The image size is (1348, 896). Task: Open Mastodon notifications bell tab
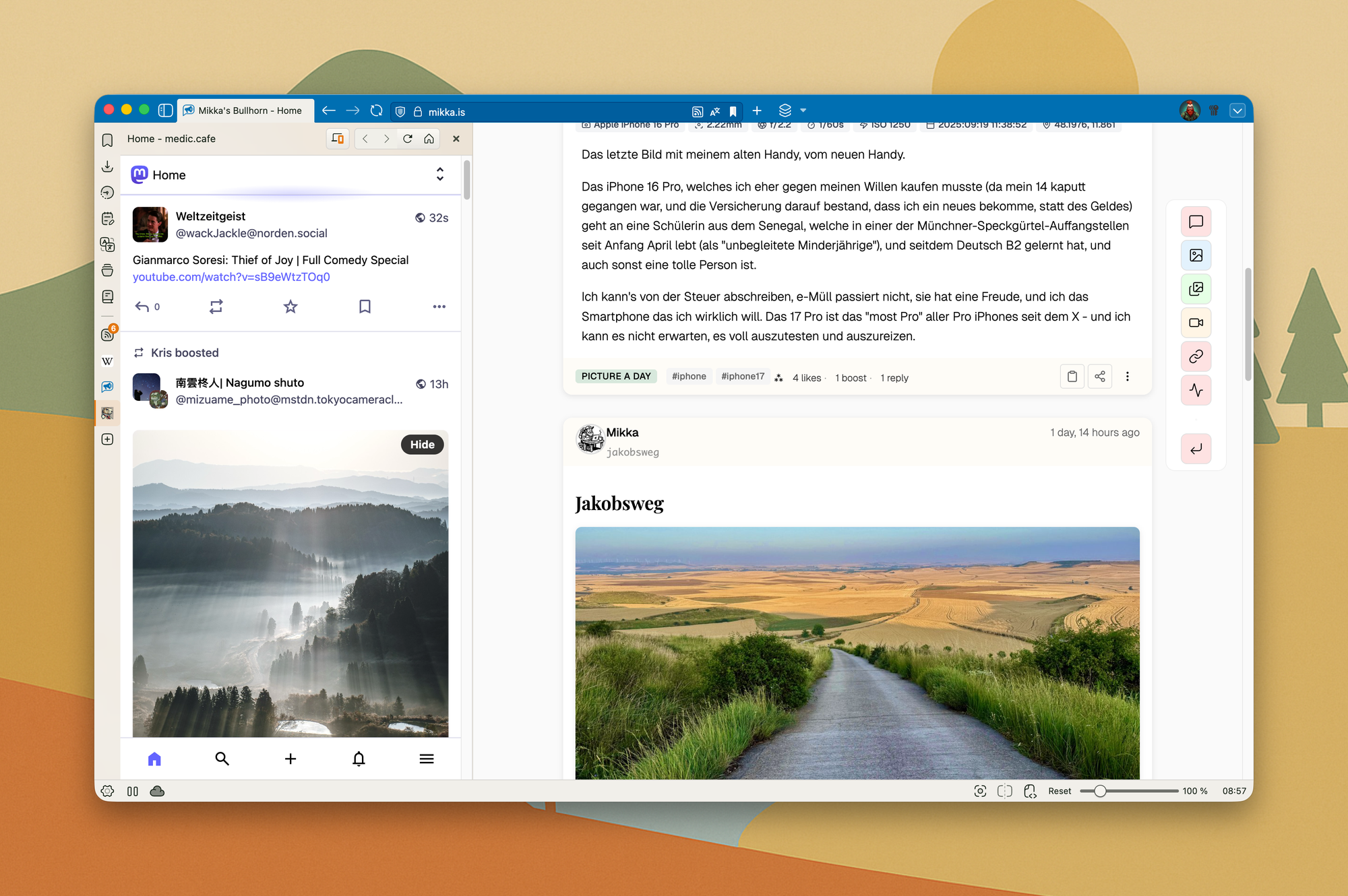click(x=359, y=759)
